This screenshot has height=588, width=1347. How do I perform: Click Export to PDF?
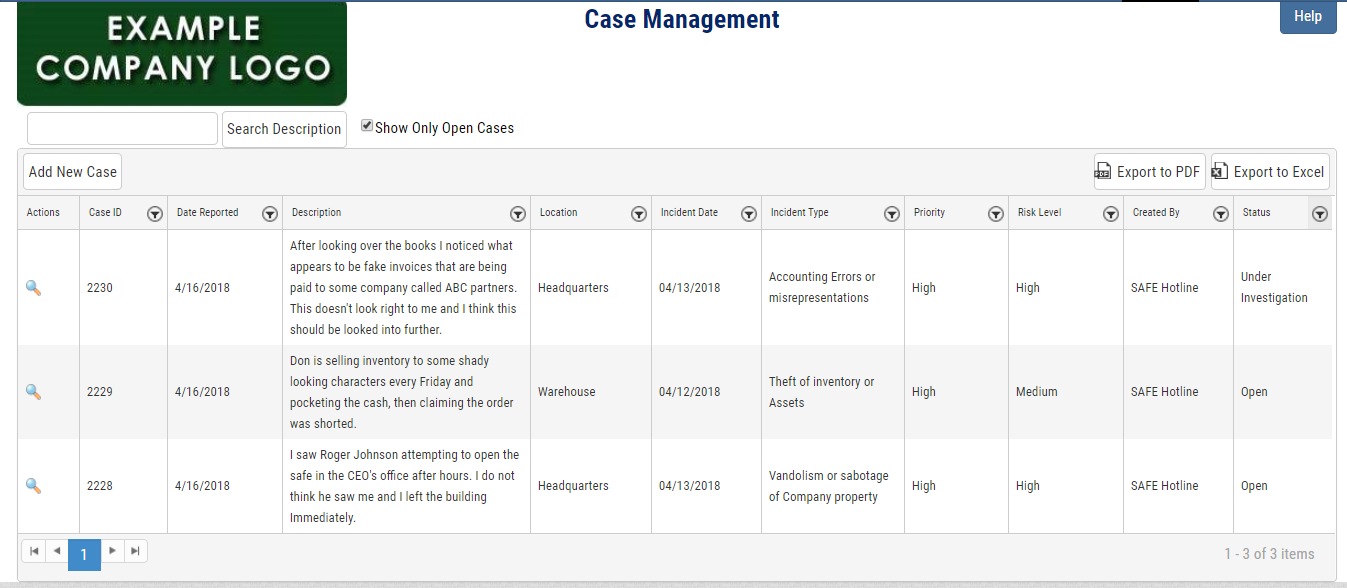[1147, 172]
